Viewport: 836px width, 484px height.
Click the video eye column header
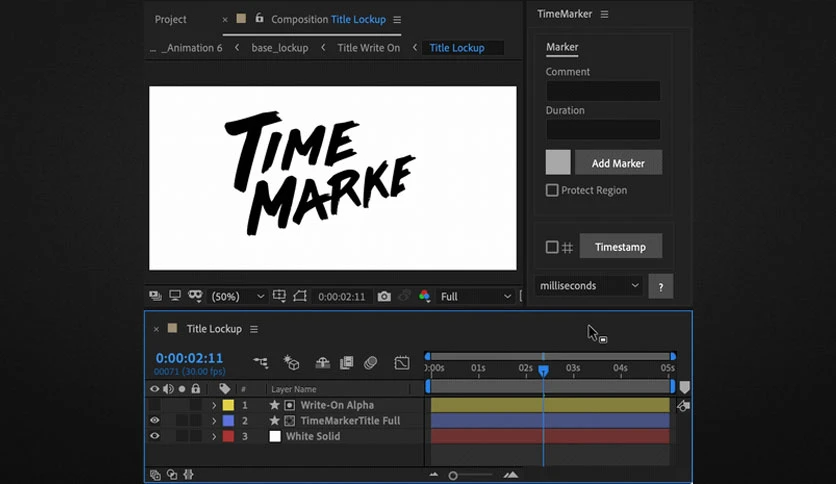click(x=155, y=389)
